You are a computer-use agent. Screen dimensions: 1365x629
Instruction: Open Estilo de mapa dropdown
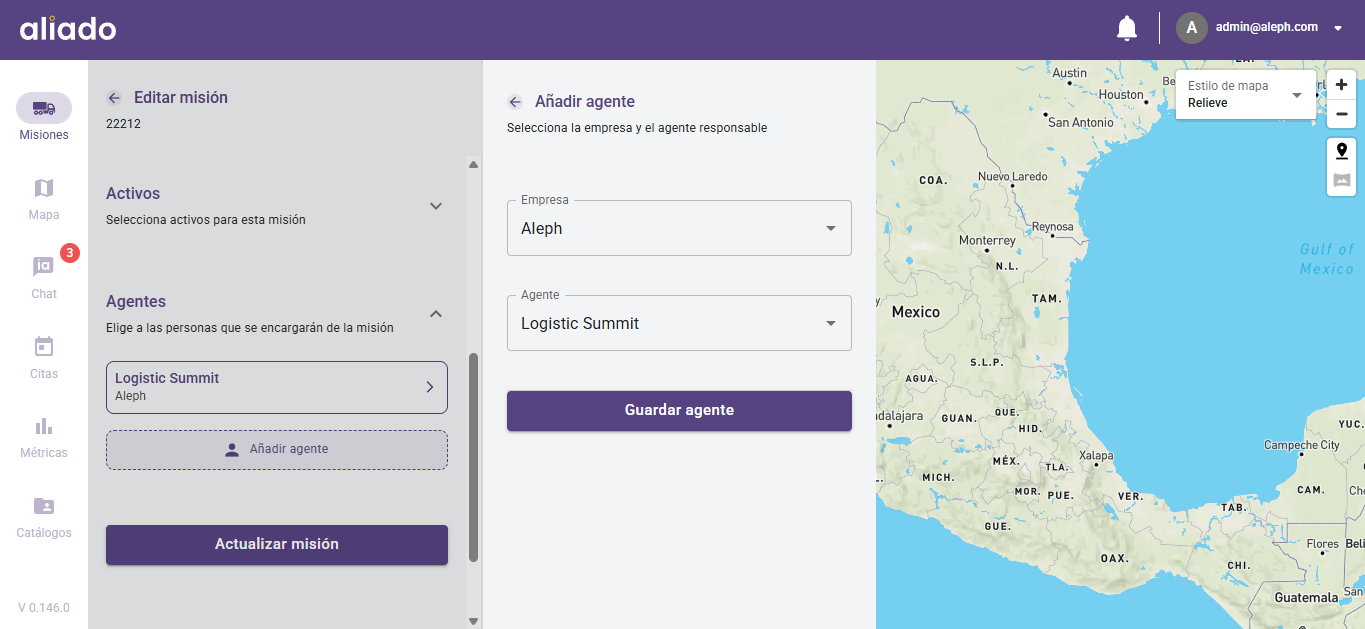tap(1245, 95)
